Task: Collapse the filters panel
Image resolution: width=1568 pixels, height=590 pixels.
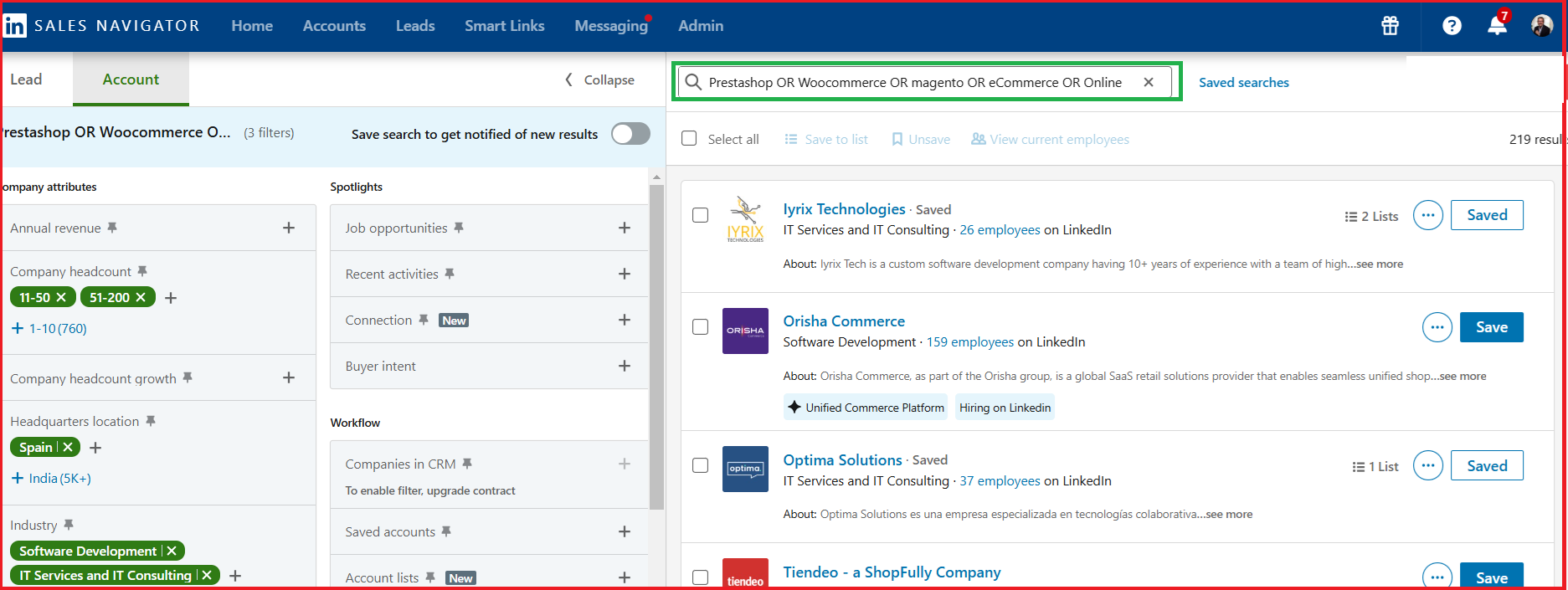Action: pyautogui.click(x=599, y=80)
